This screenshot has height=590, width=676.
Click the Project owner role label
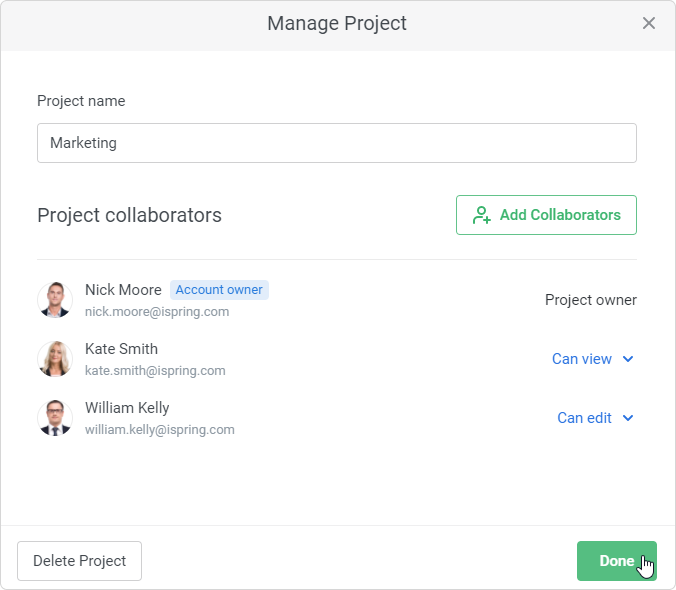tap(591, 300)
